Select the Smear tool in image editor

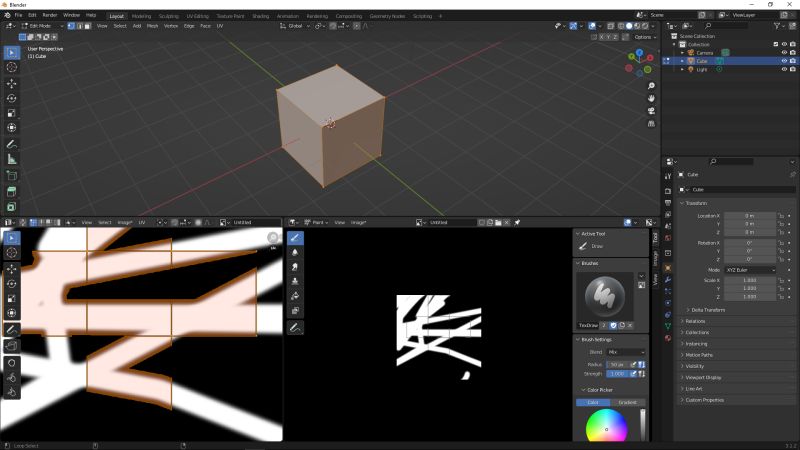(295, 267)
